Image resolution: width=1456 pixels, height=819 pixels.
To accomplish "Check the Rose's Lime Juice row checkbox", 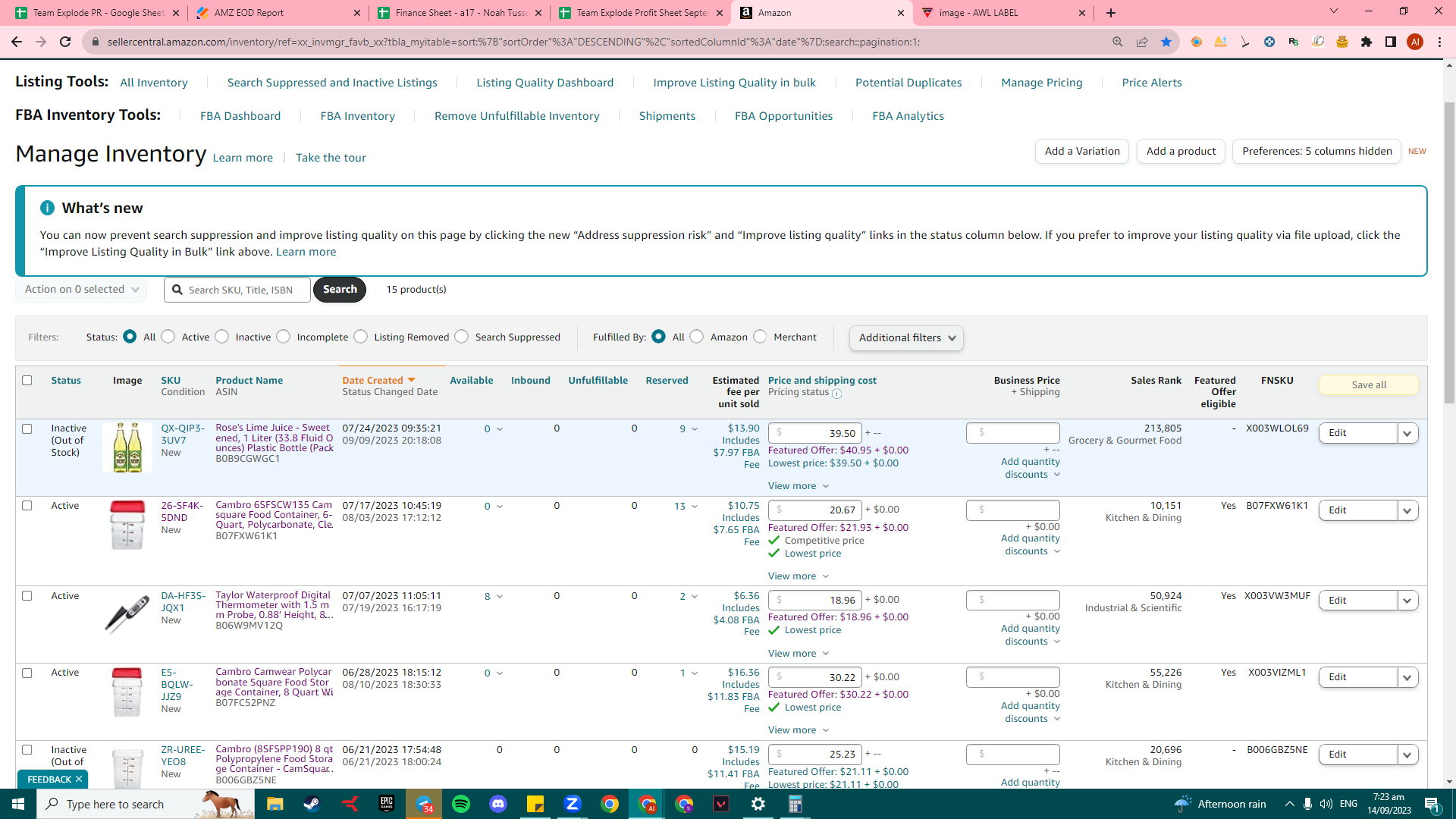I will point(27,429).
